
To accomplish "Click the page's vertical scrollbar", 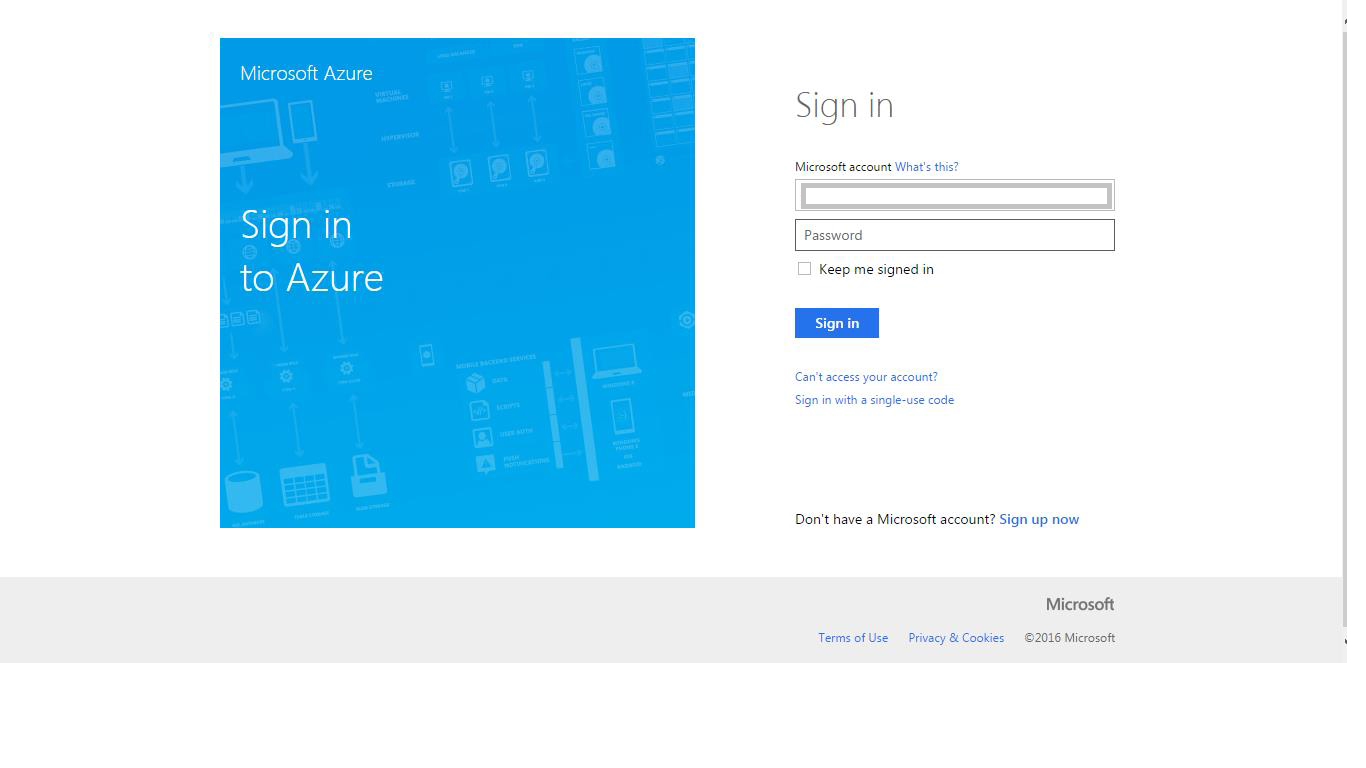I will click(1347, 330).
